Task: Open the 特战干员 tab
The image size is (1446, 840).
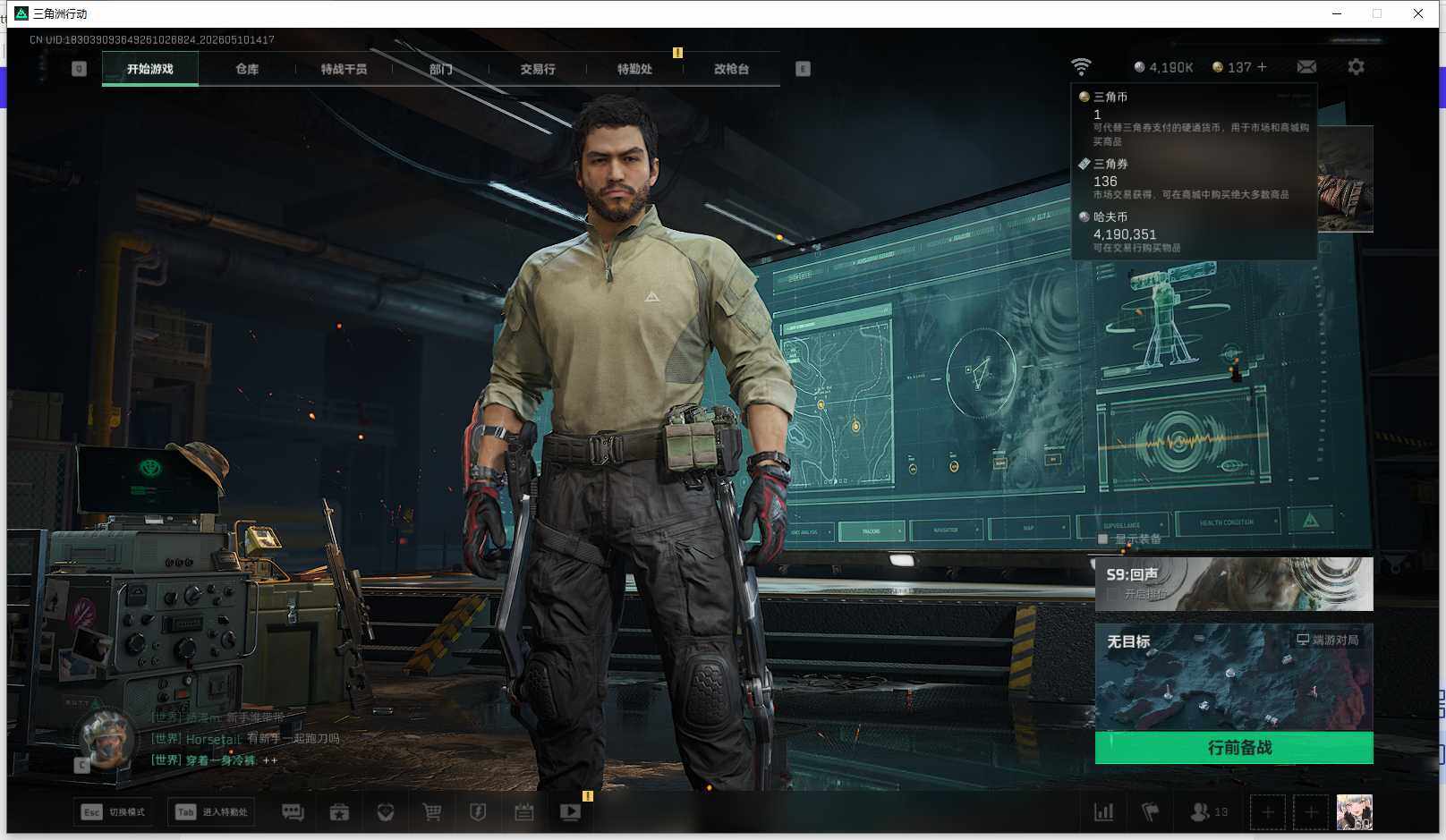Action: point(344,69)
